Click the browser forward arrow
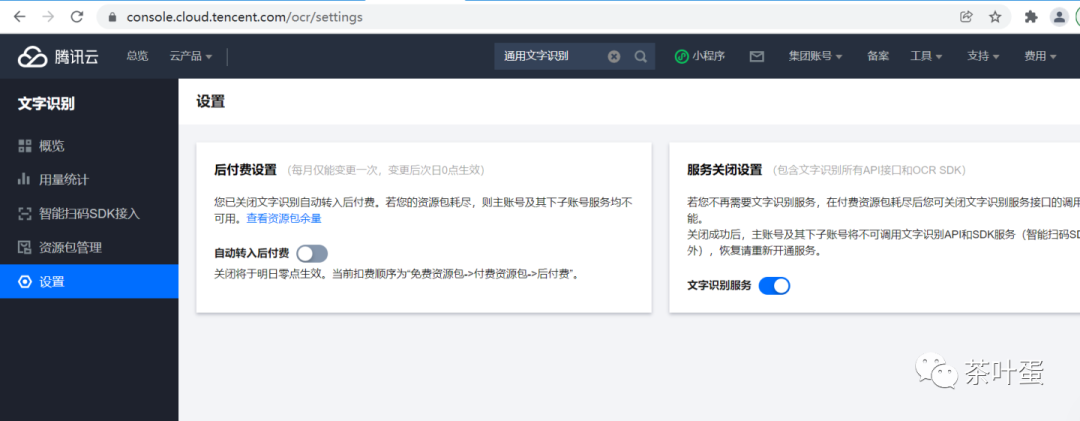Screen dimensions: 1080x421 tap(48, 17)
